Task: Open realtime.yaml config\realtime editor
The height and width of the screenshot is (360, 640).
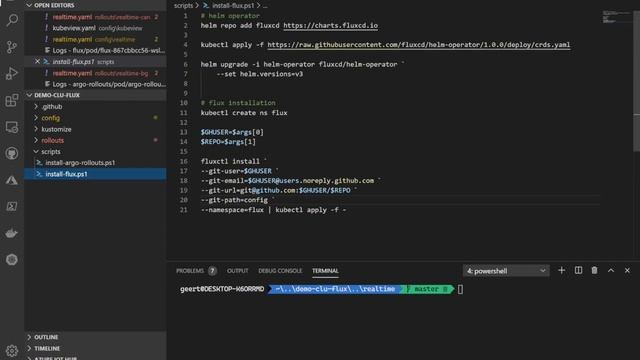Action: tap(95, 40)
